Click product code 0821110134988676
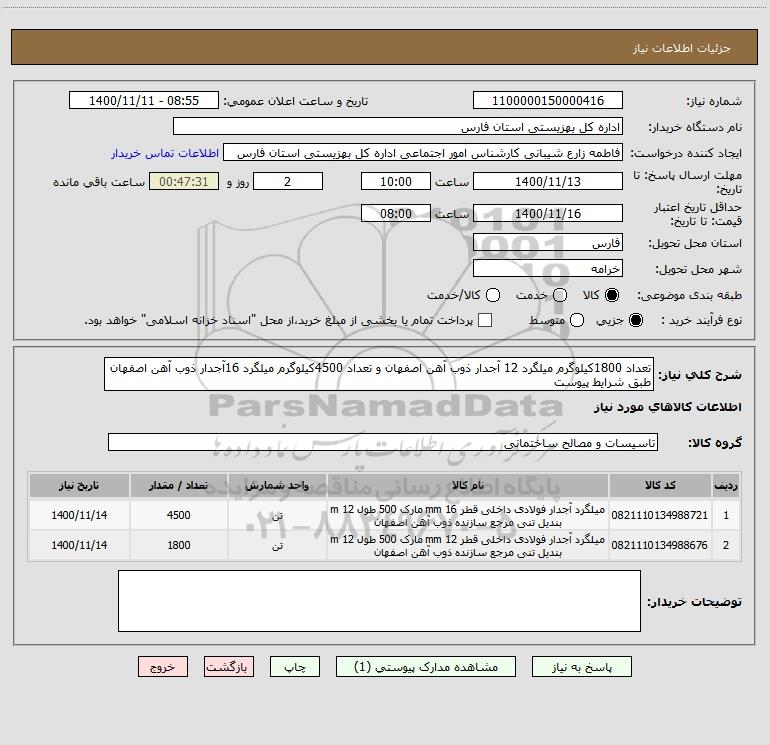Image resolution: width=770 pixels, height=745 pixels. [x=660, y=545]
